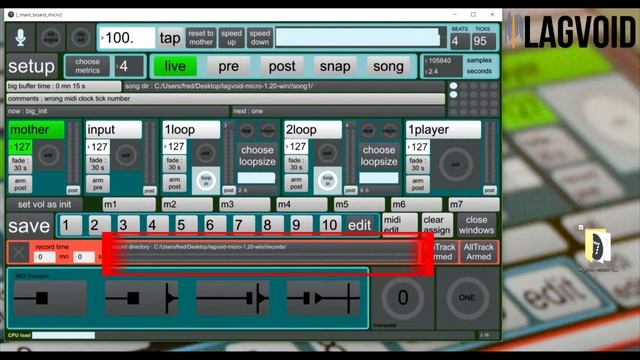
Task: Click the 2loop loopsize light bar
Action: pos(378,178)
